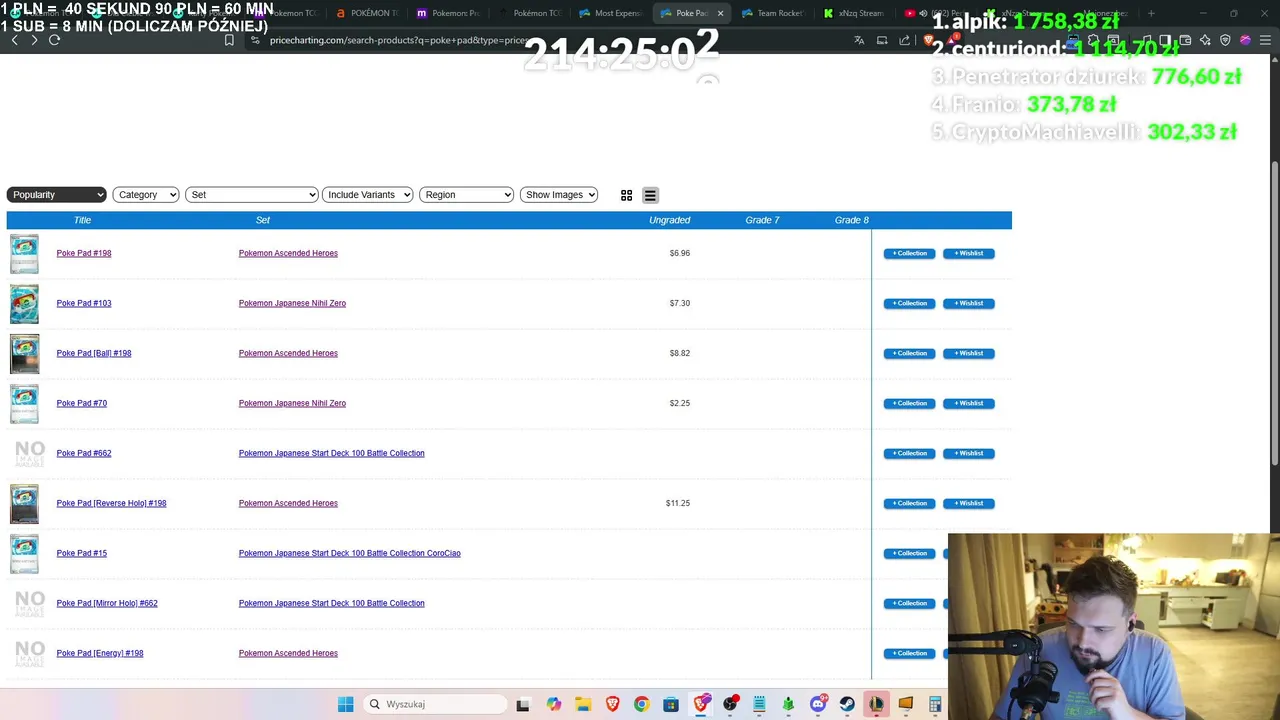Open Steam from taskbar
This screenshot has width=1280, height=720.
click(x=847, y=704)
